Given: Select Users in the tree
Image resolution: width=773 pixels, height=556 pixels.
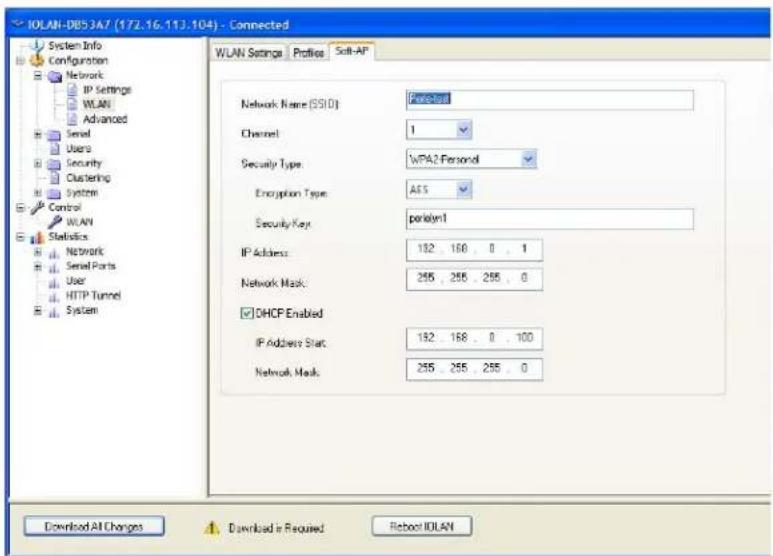Looking at the screenshot, I should (x=78, y=148).
